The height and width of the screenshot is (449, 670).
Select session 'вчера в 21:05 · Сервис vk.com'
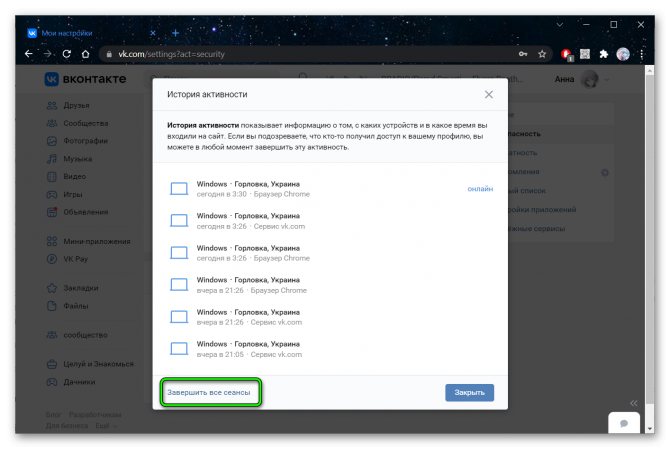[331, 349]
